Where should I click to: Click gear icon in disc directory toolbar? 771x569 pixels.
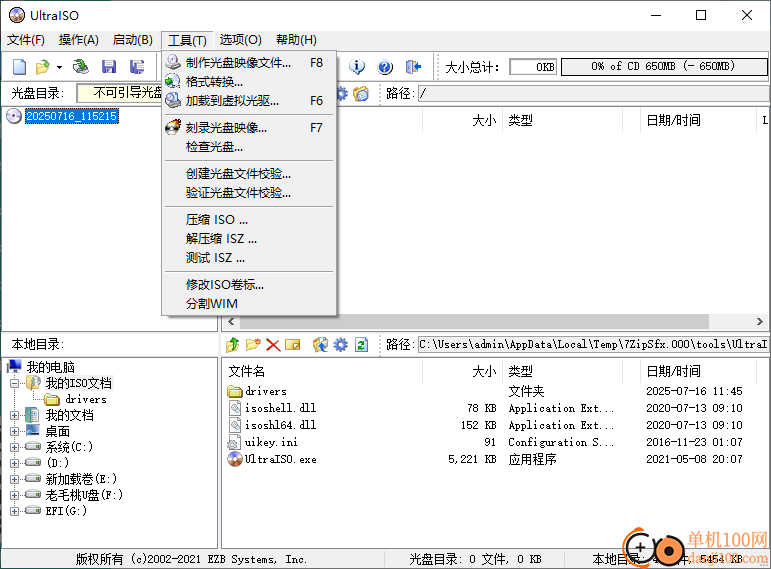pos(342,93)
